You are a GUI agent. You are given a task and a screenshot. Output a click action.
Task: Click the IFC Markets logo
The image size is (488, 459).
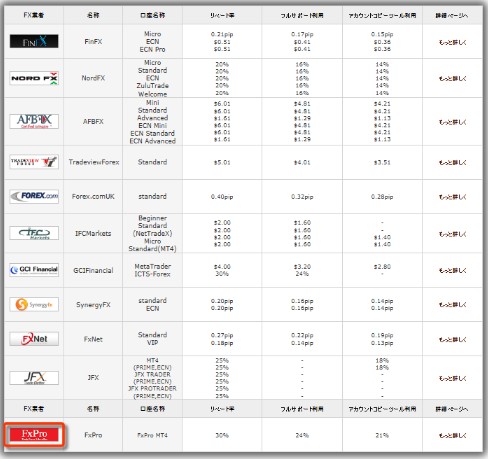(34, 233)
